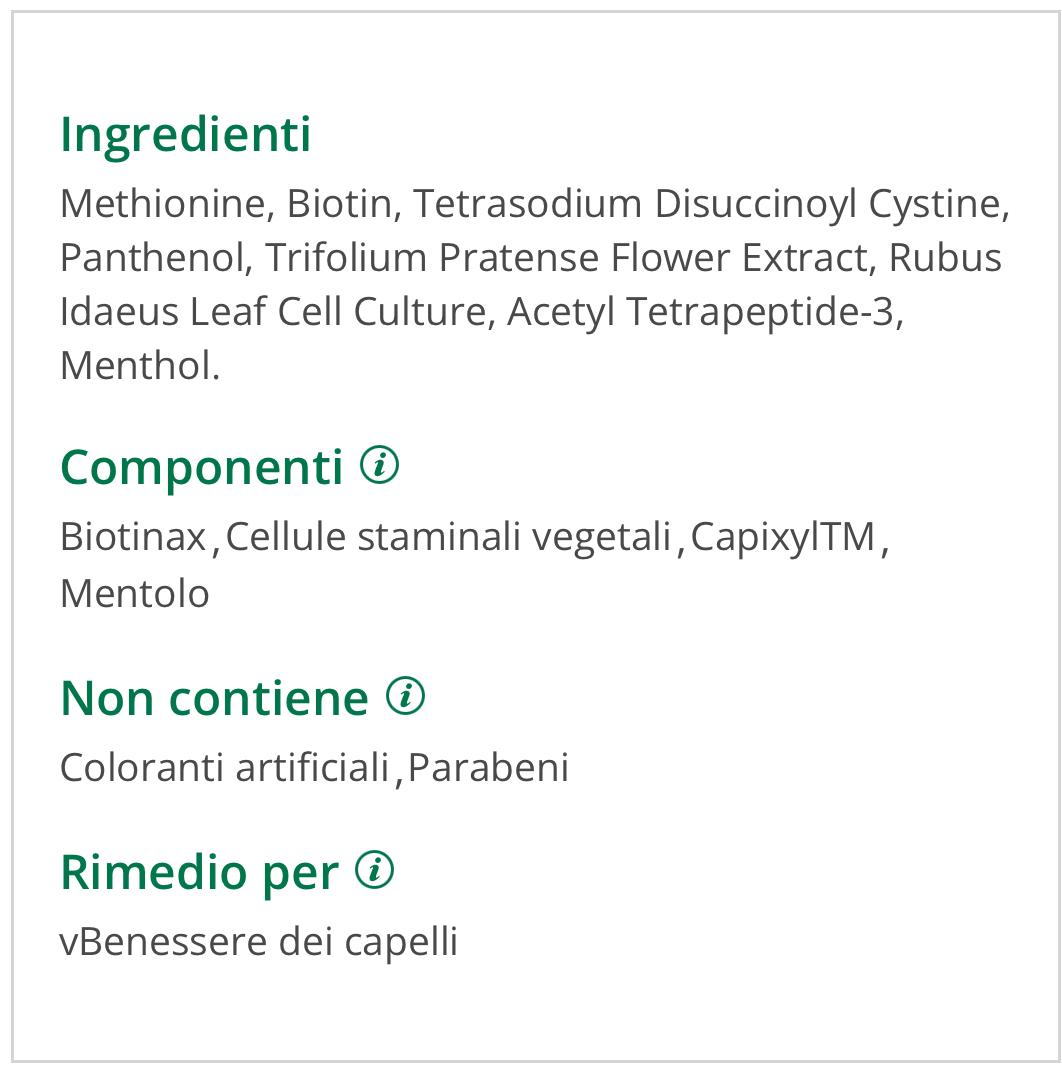Click Panthenol in the ingredients text
The width and height of the screenshot is (1062, 1065).
pyautogui.click(x=153, y=258)
